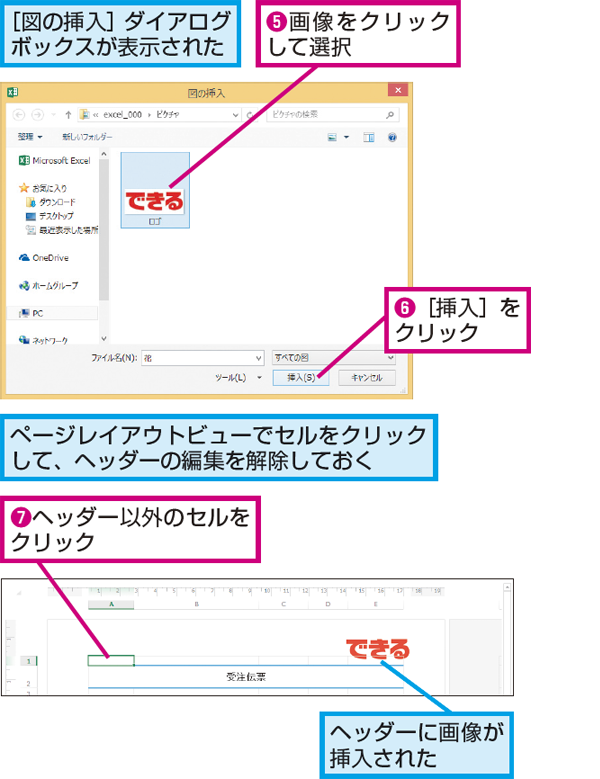600x779 pixels.
Task: Click the Back arrow navigation icon
Action: pyautogui.click(x=19, y=115)
